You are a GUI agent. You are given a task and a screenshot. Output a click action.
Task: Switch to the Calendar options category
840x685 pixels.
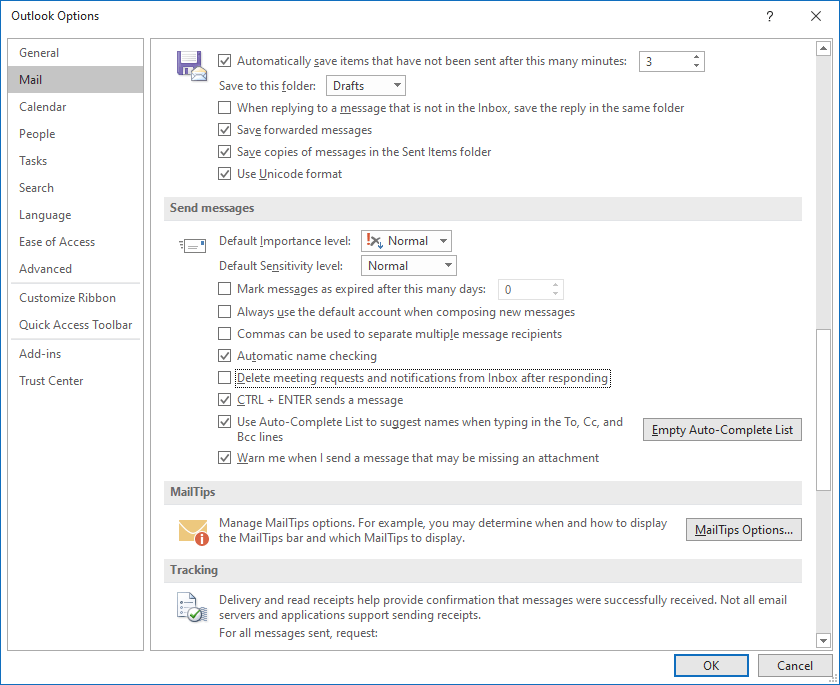43,107
